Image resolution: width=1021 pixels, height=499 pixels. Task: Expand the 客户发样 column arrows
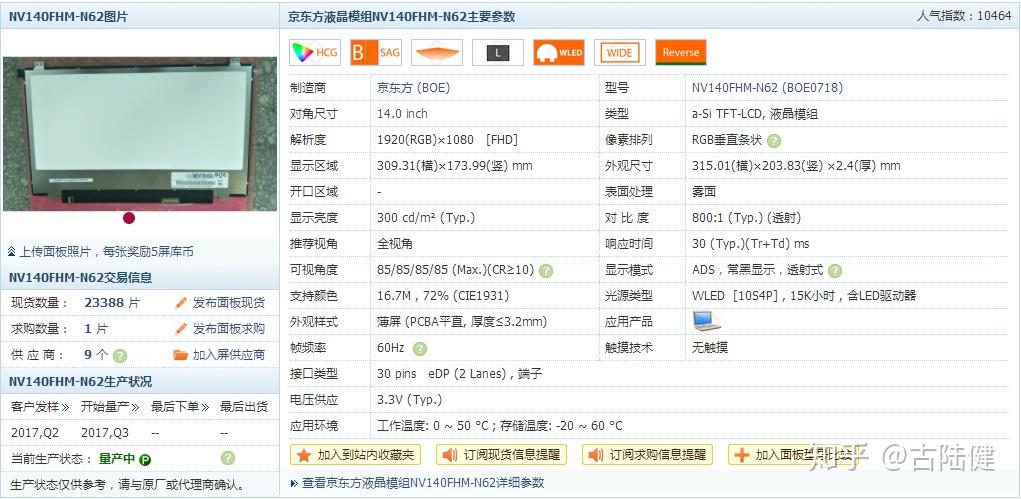[x=65, y=407]
